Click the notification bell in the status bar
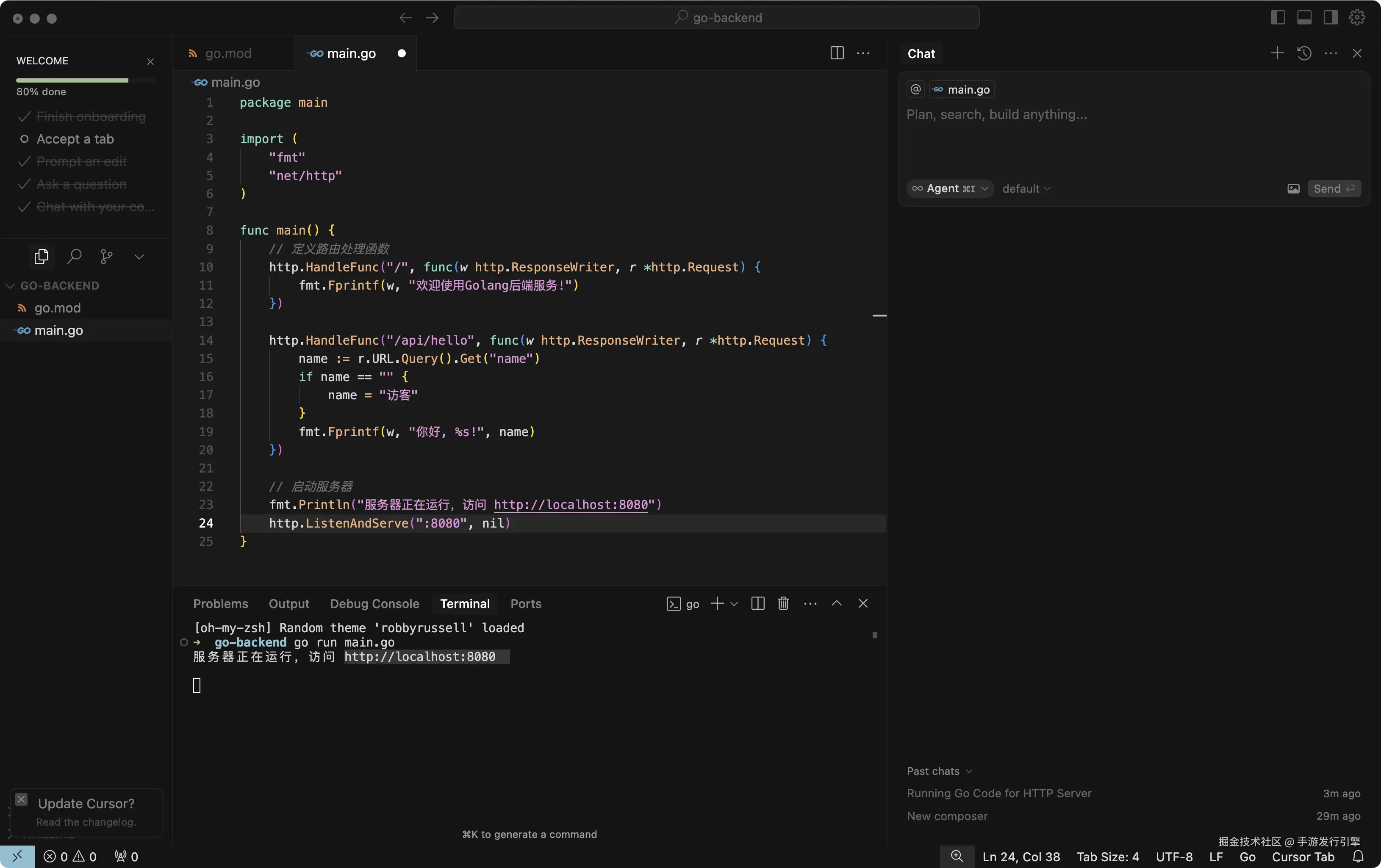The height and width of the screenshot is (868, 1381). click(1358, 857)
